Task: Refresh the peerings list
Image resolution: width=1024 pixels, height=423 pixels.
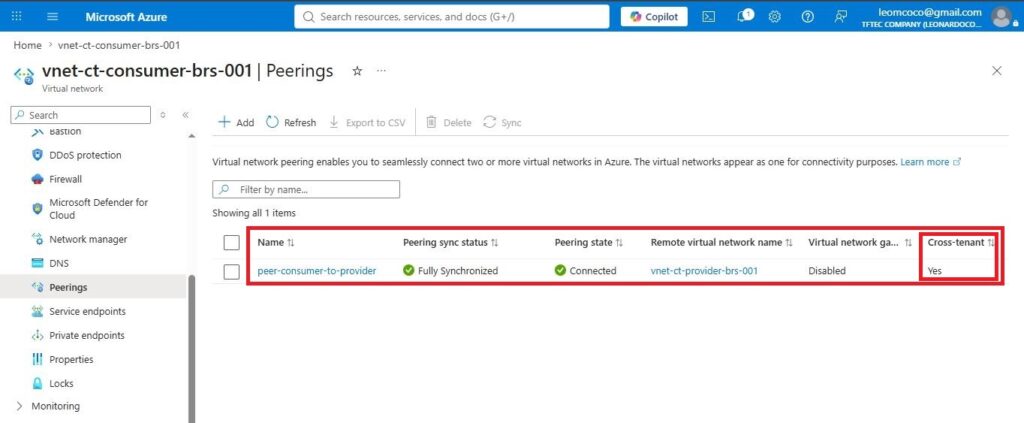Action: (x=291, y=122)
